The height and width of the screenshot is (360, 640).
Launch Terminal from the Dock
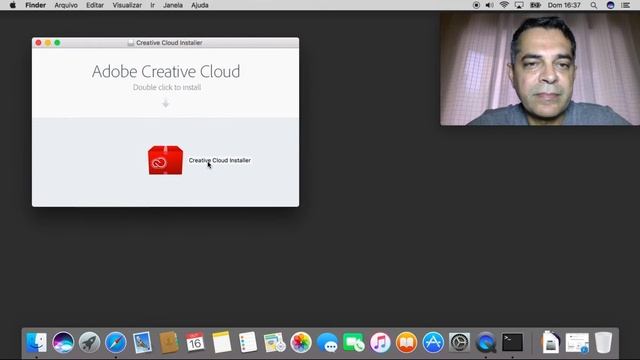(x=512, y=342)
